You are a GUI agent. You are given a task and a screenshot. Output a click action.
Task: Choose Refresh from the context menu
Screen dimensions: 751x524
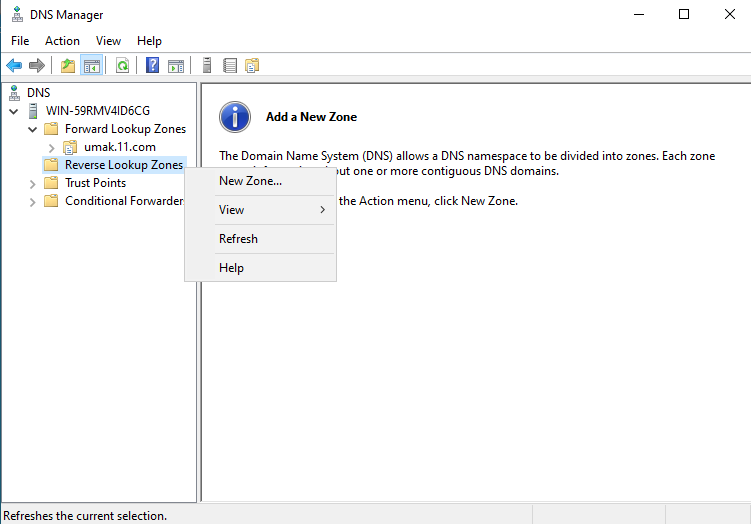(260, 239)
